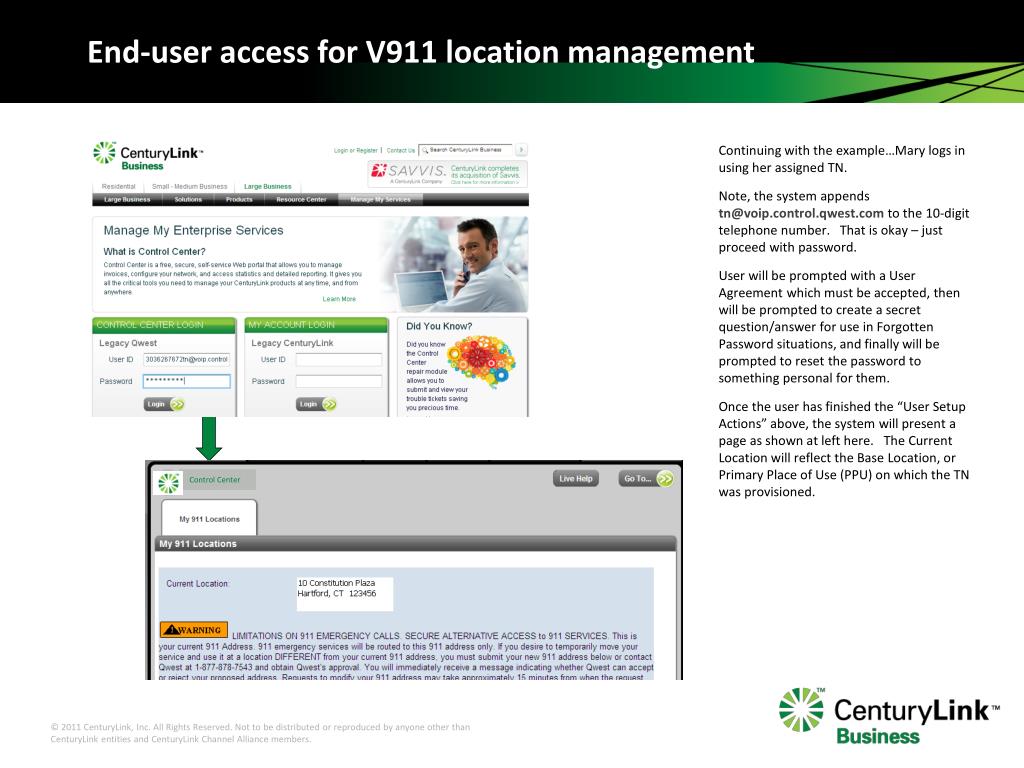This screenshot has width=1024, height=768.
Task: Click the Legacy CenturyLink Password field
Action: point(339,381)
